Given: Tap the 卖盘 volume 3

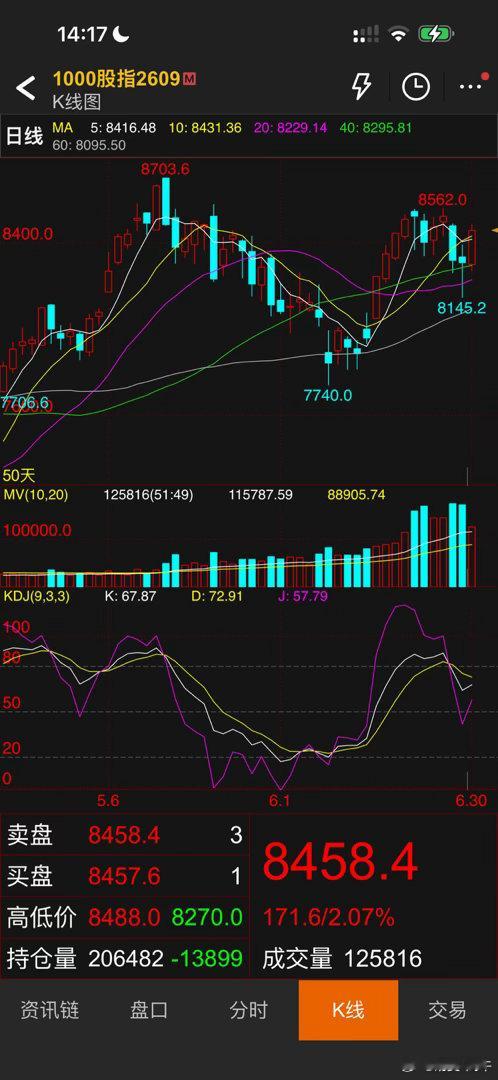Looking at the screenshot, I should pyautogui.click(x=236, y=835).
